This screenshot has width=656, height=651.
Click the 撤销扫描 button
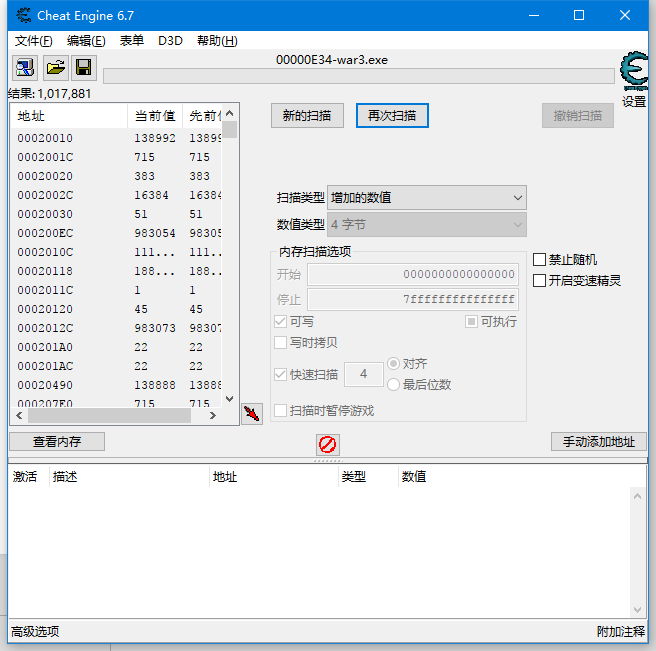coord(578,115)
